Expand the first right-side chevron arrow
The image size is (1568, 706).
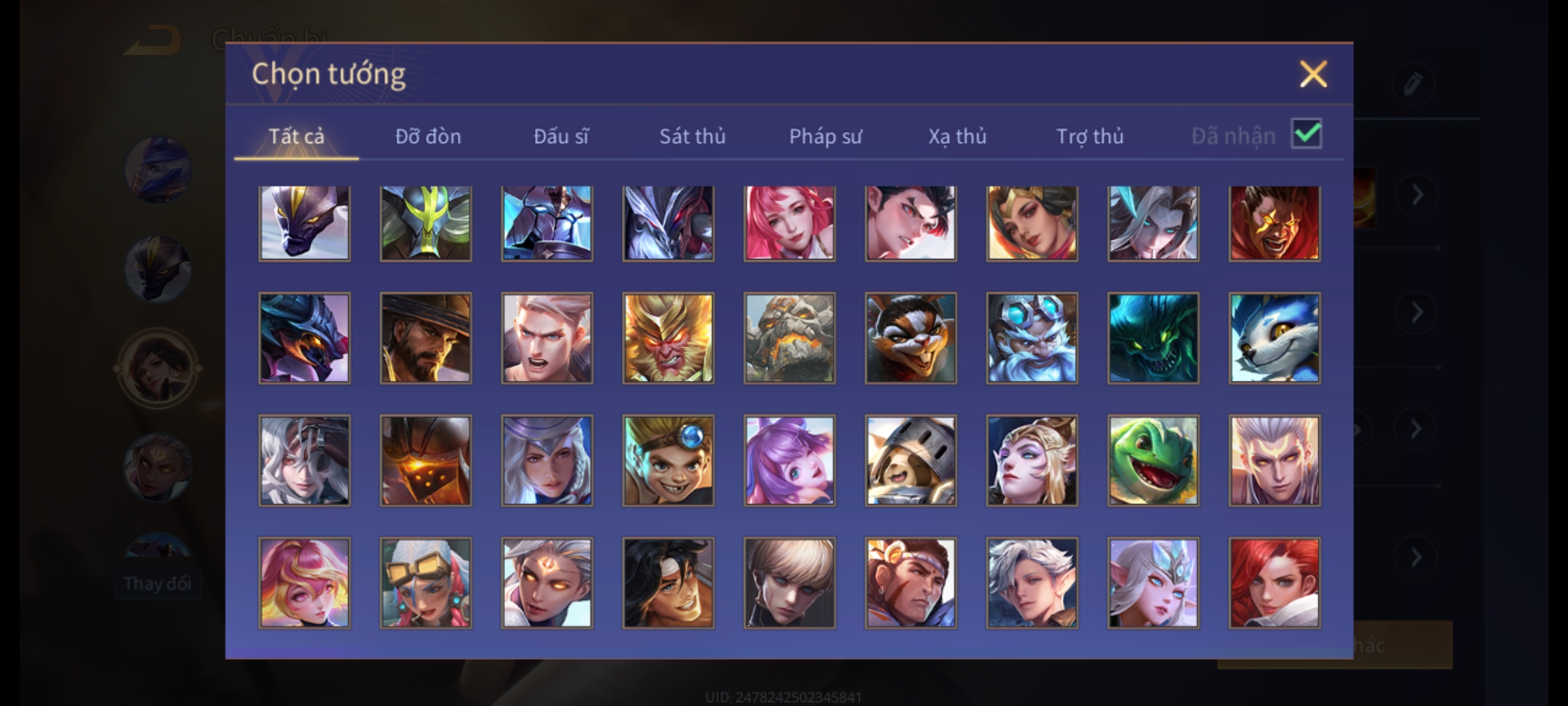[1417, 195]
